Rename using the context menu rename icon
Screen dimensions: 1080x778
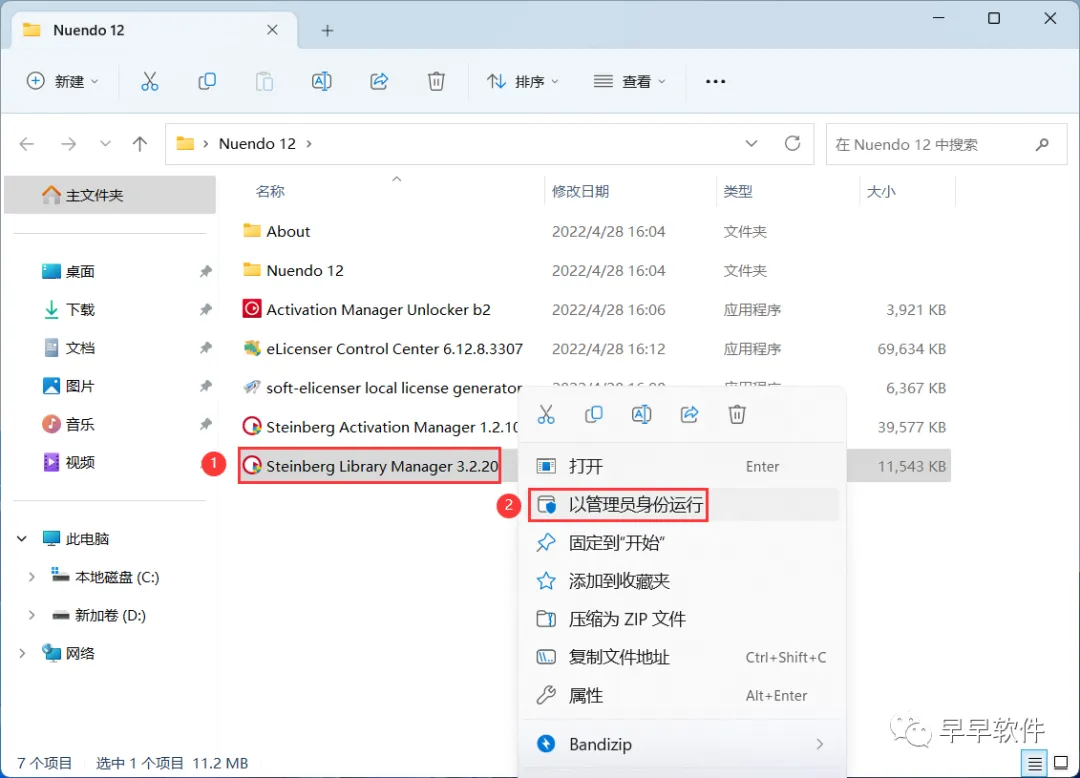[x=641, y=414]
